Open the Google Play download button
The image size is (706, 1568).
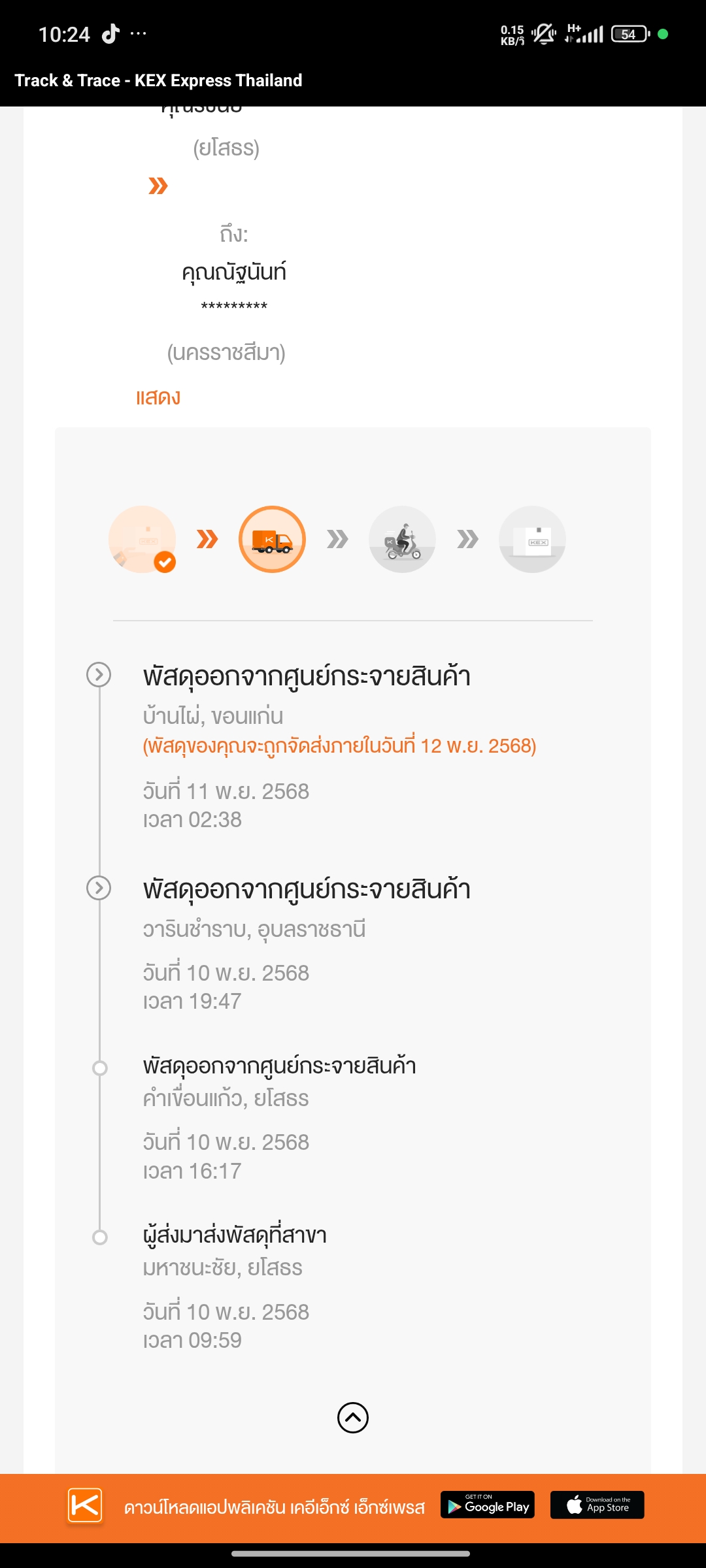pos(488,1505)
